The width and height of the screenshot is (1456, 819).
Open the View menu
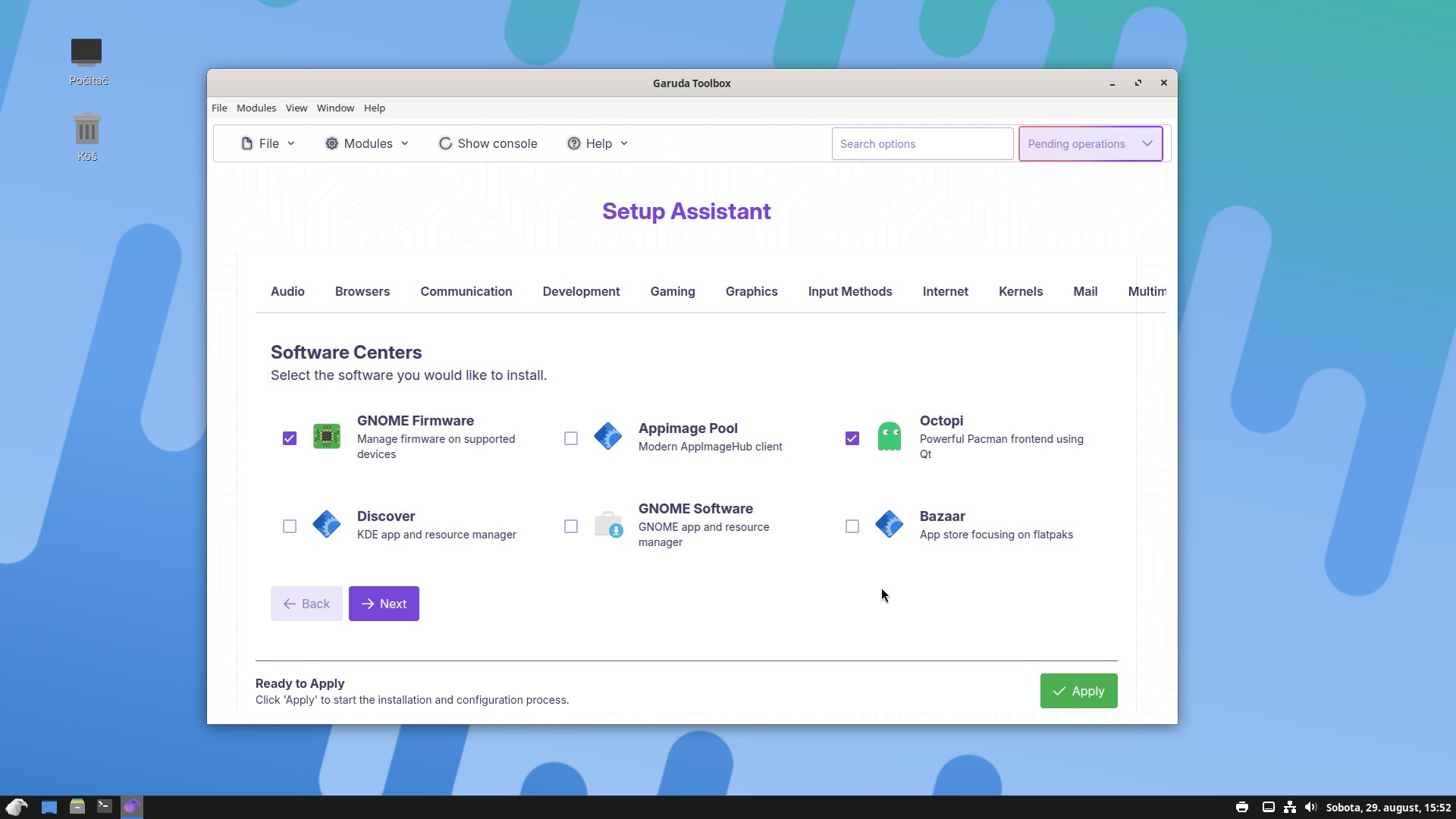tap(297, 108)
